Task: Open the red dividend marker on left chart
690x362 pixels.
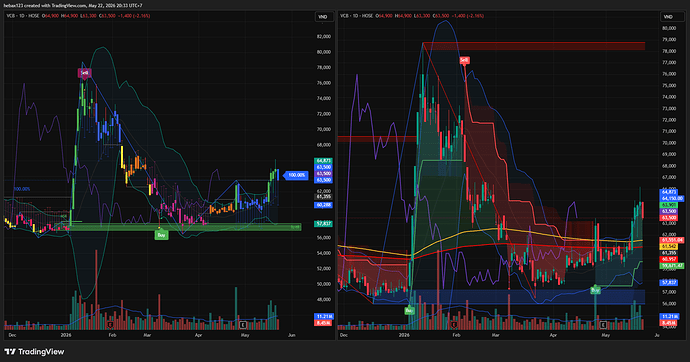Action: 110,325
